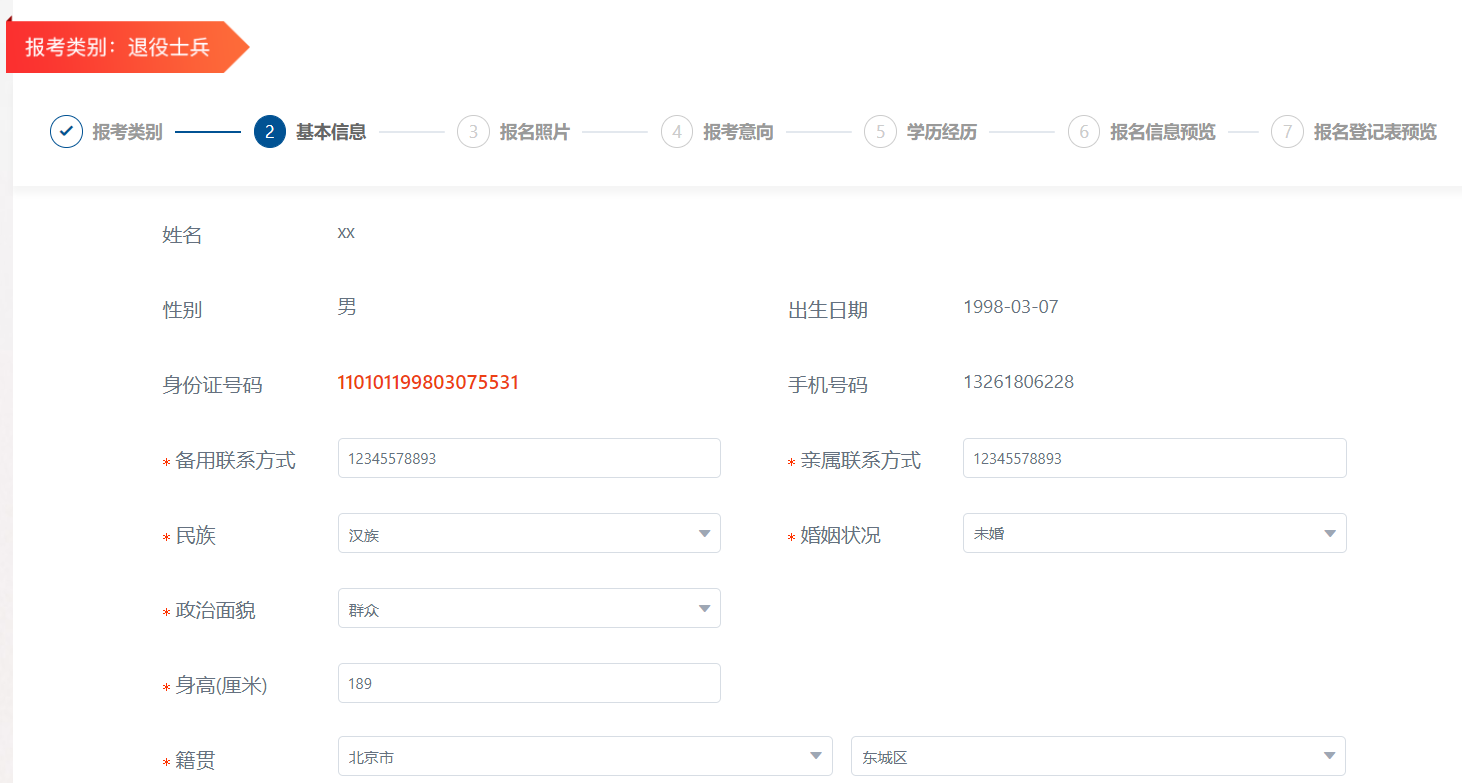This screenshot has height=783, width=1462.
Task: Click the step 6 circle icon
Action: [x=1084, y=132]
